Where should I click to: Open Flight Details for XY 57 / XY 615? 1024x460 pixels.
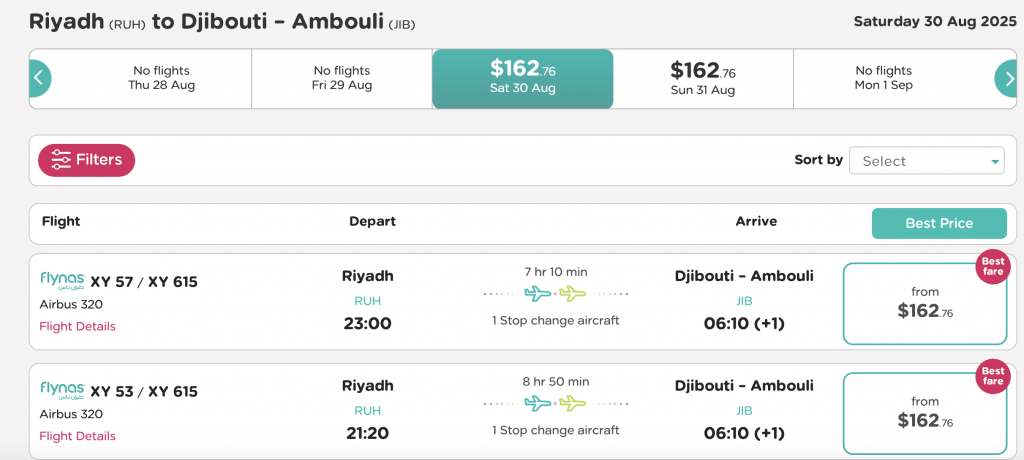click(77, 326)
